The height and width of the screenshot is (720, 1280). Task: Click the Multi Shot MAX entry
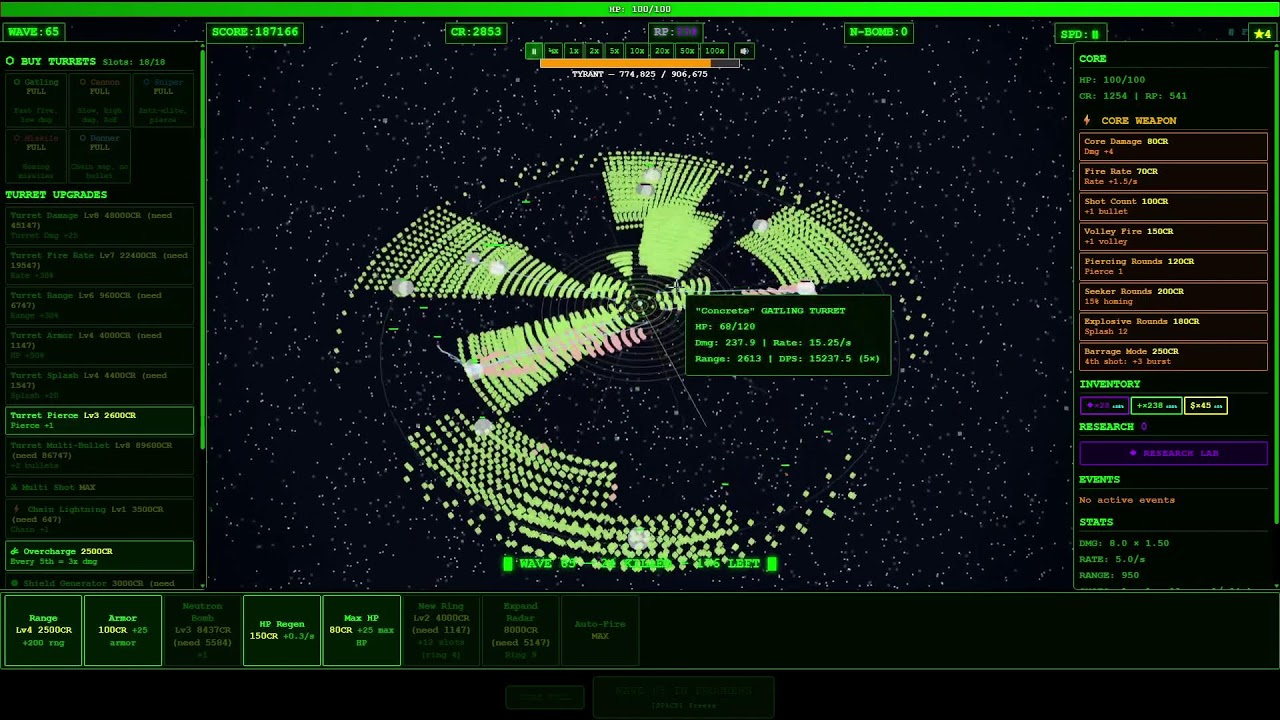pos(99,487)
